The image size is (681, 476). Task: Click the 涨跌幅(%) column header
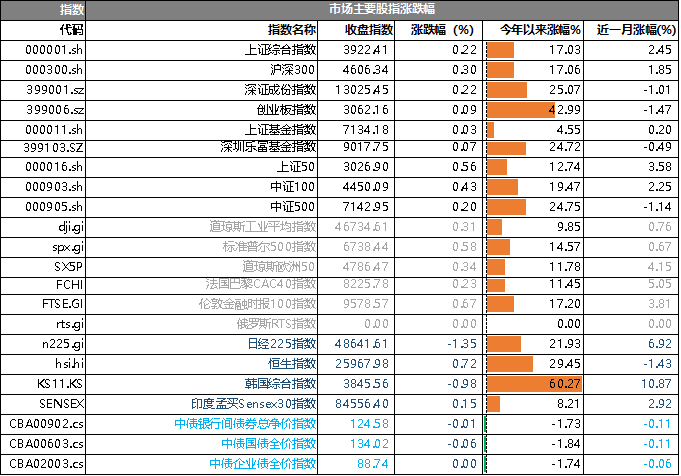click(442, 30)
